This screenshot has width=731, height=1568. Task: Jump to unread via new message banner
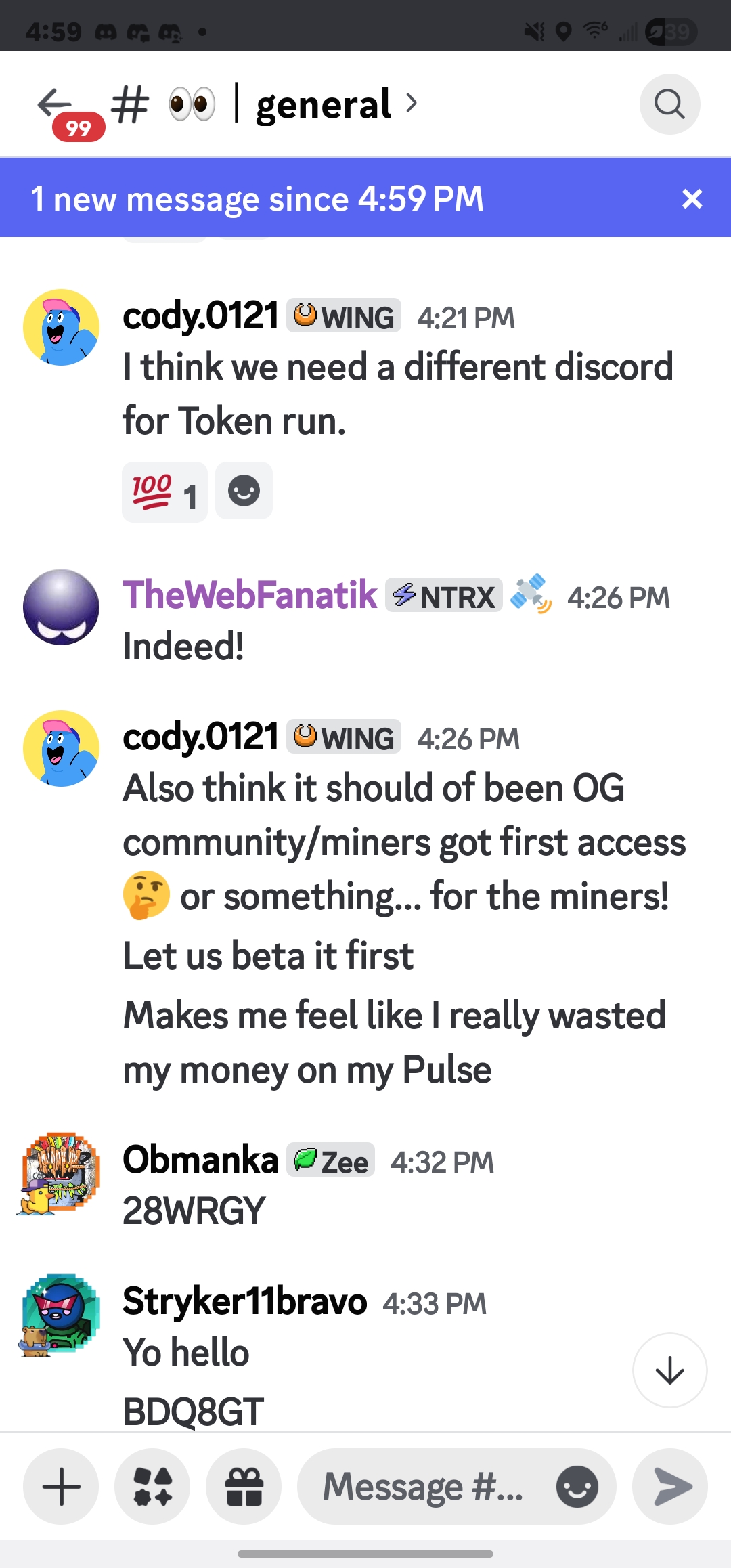pyautogui.click(x=257, y=198)
